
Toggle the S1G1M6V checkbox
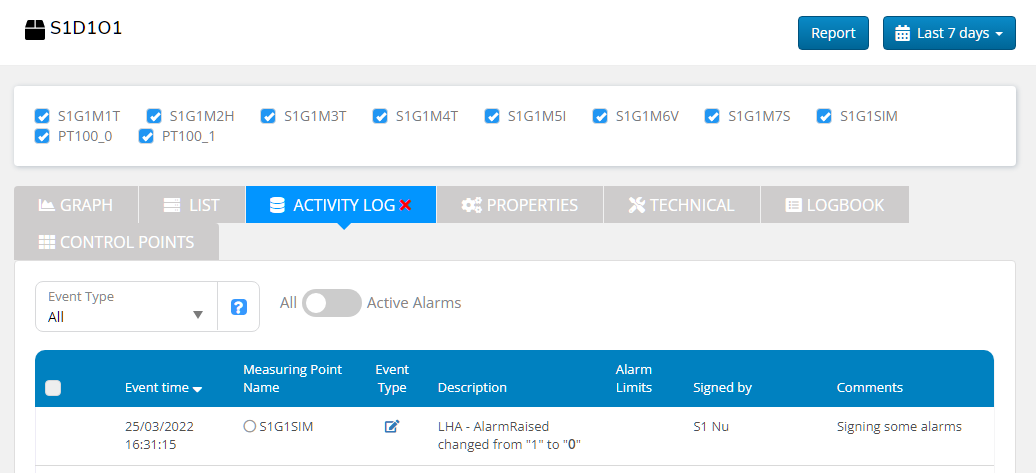pyautogui.click(x=600, y=116)
